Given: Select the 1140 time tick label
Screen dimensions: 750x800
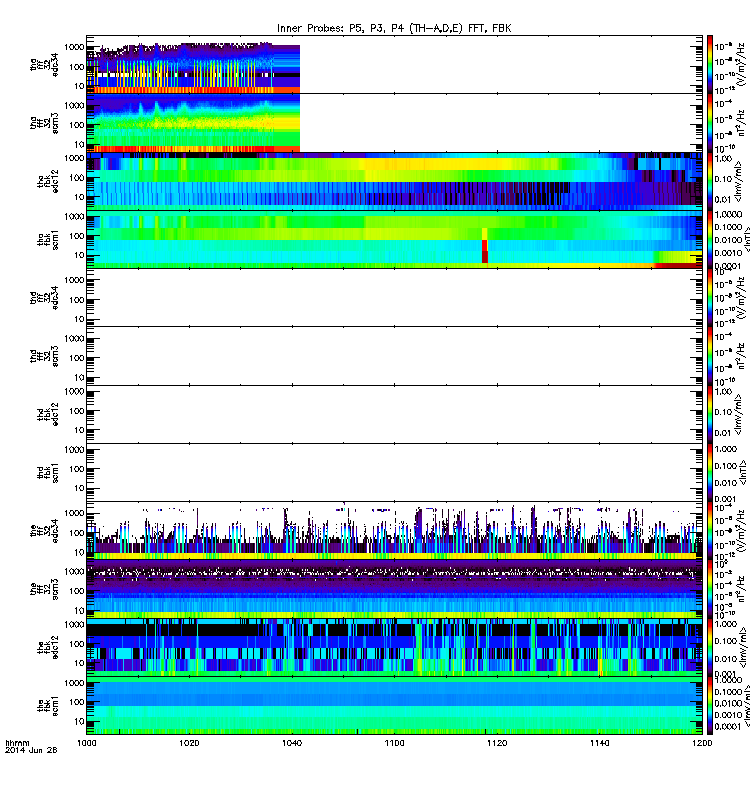Looking at the screenshot, I should pyautogui.click(x=599, y=743).
